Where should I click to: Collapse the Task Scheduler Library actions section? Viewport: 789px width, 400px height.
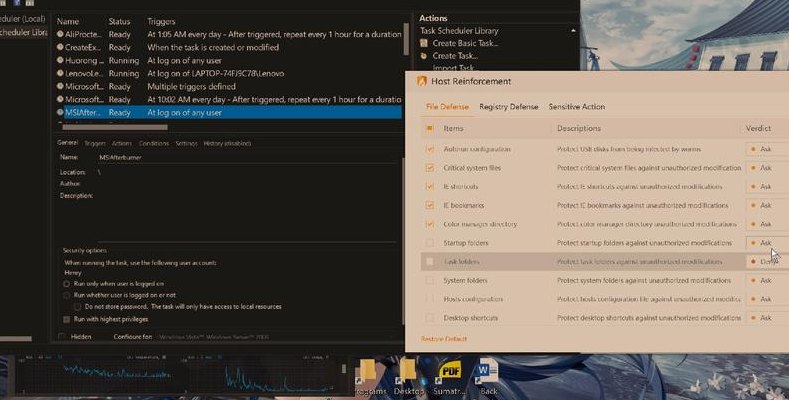573,31
